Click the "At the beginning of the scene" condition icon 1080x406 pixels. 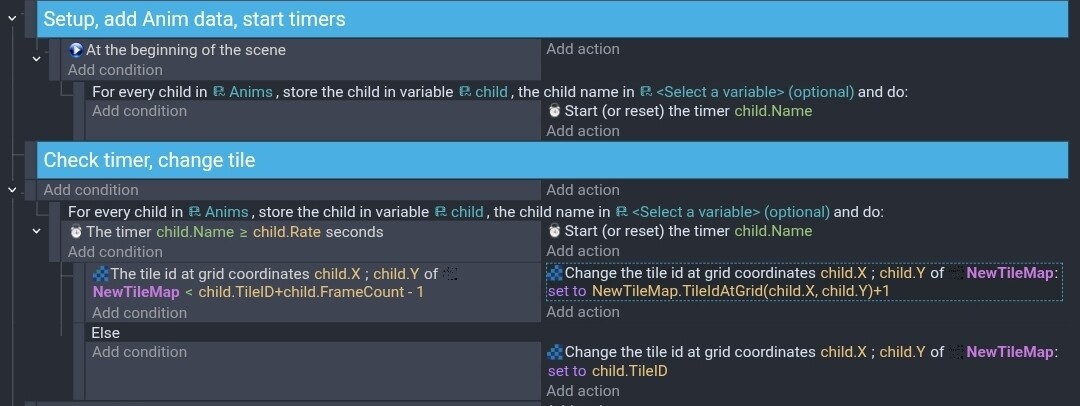coord(76,50)
